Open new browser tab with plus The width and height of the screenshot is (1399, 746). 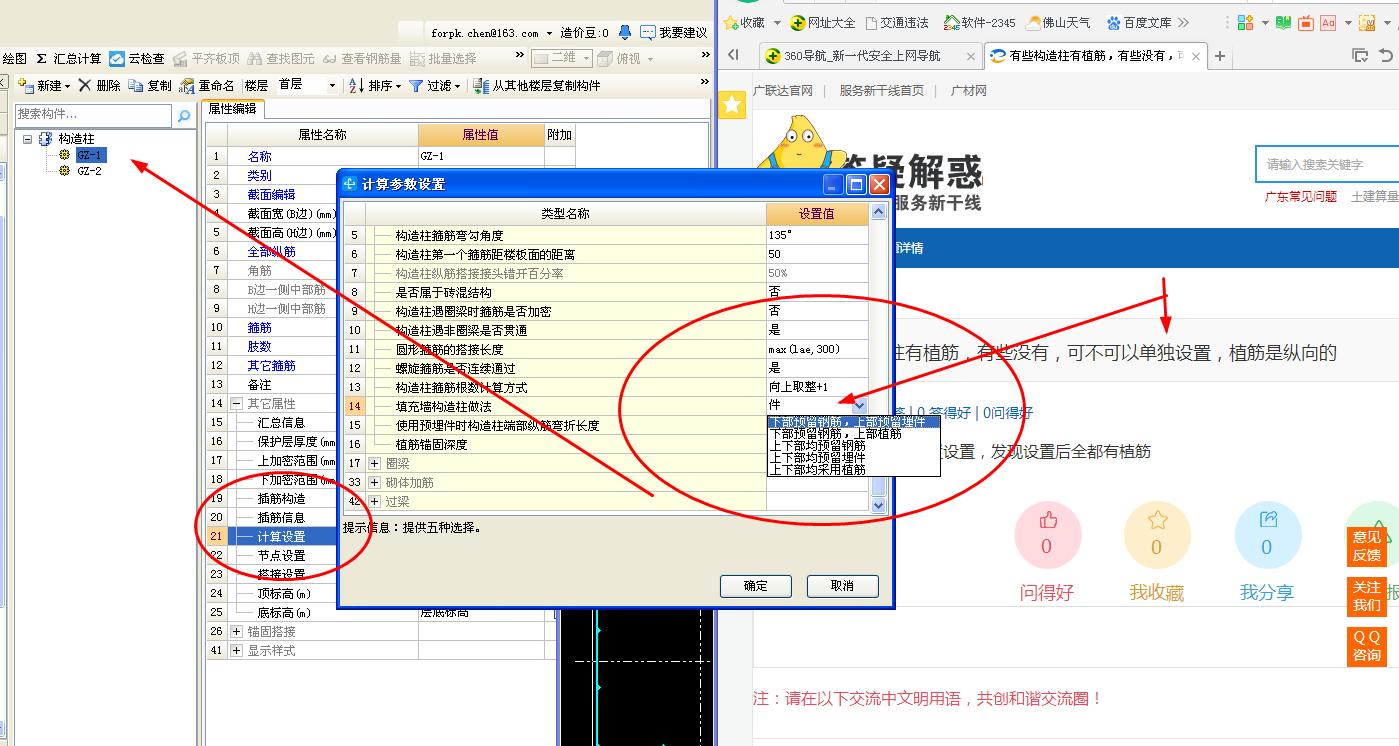tap(1220, 56)
